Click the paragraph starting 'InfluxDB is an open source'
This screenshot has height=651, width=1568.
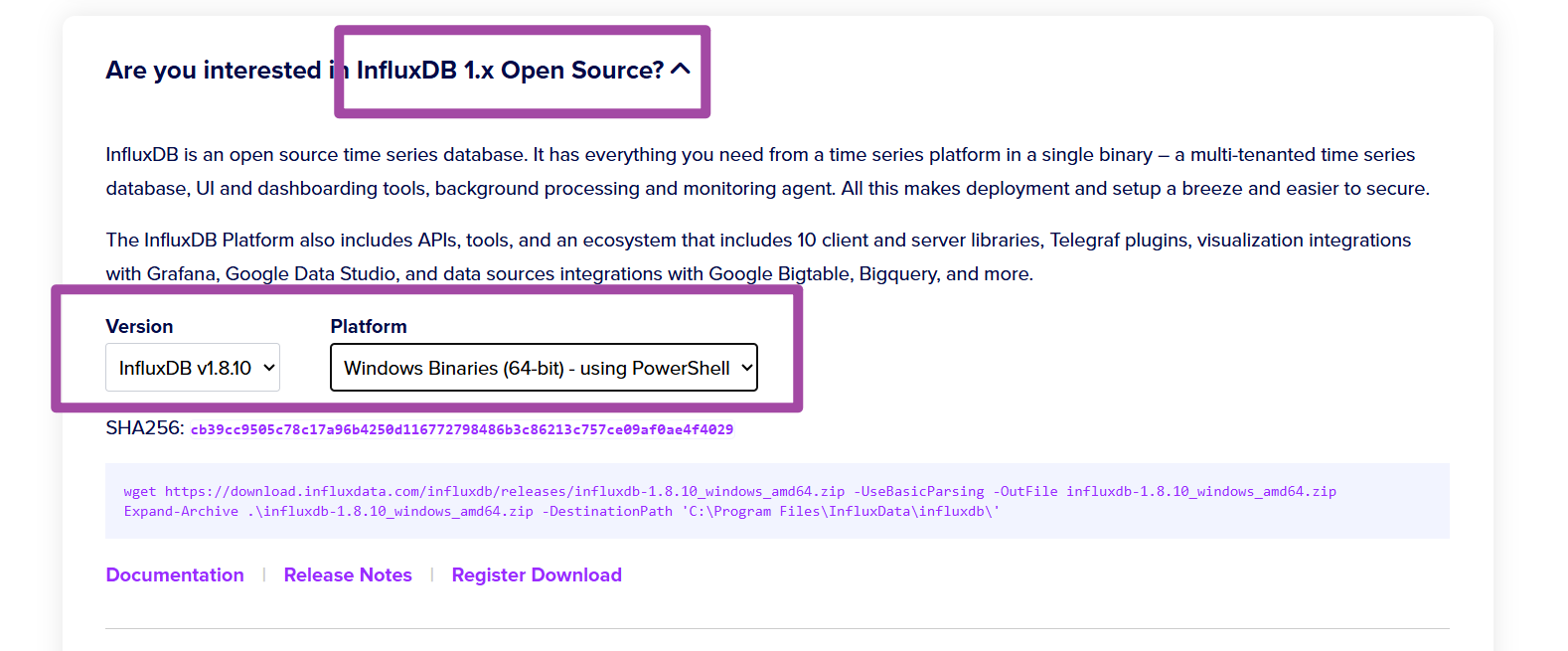(x=768, y=172)
